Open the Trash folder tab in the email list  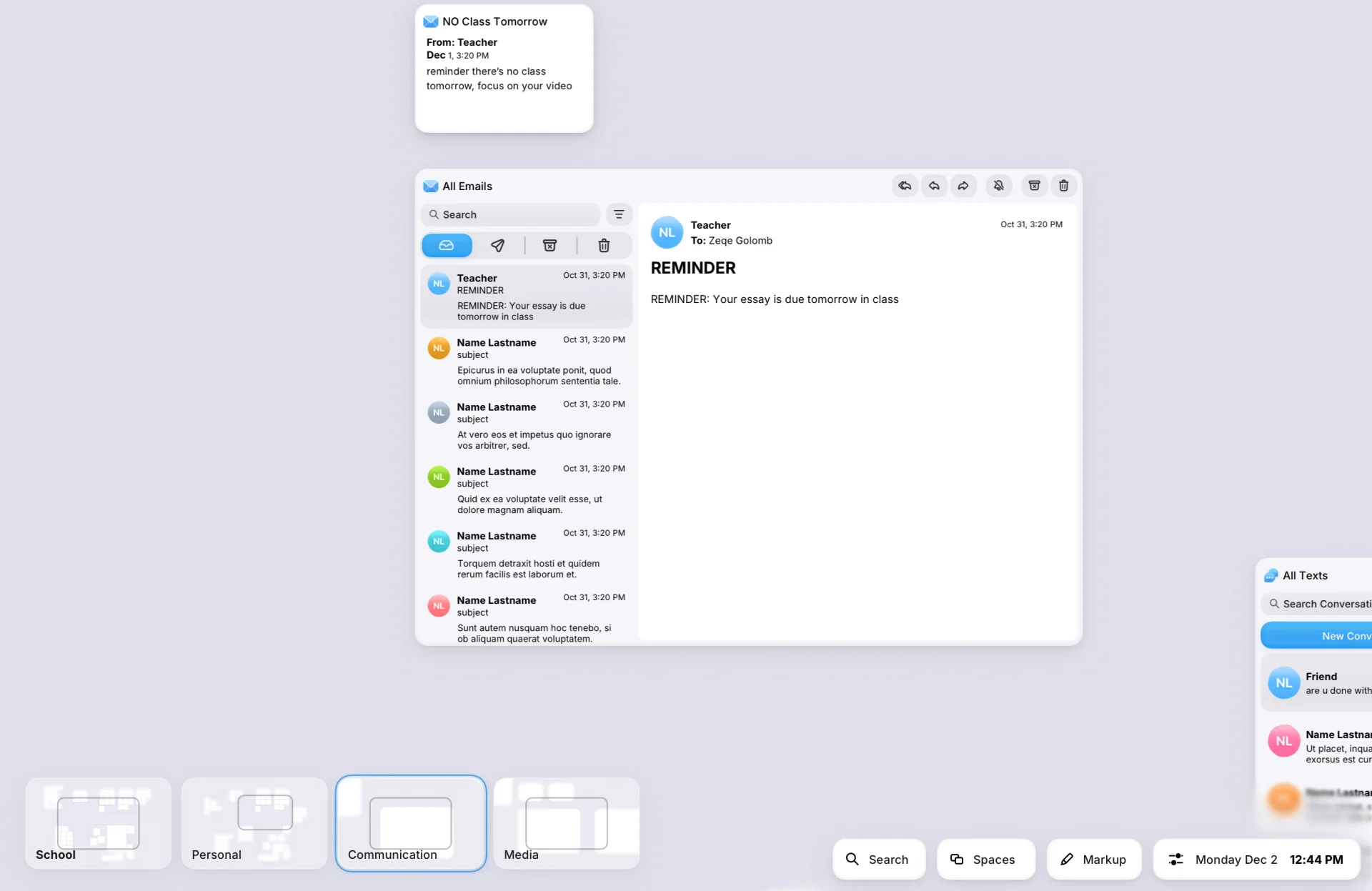(604, 245)
